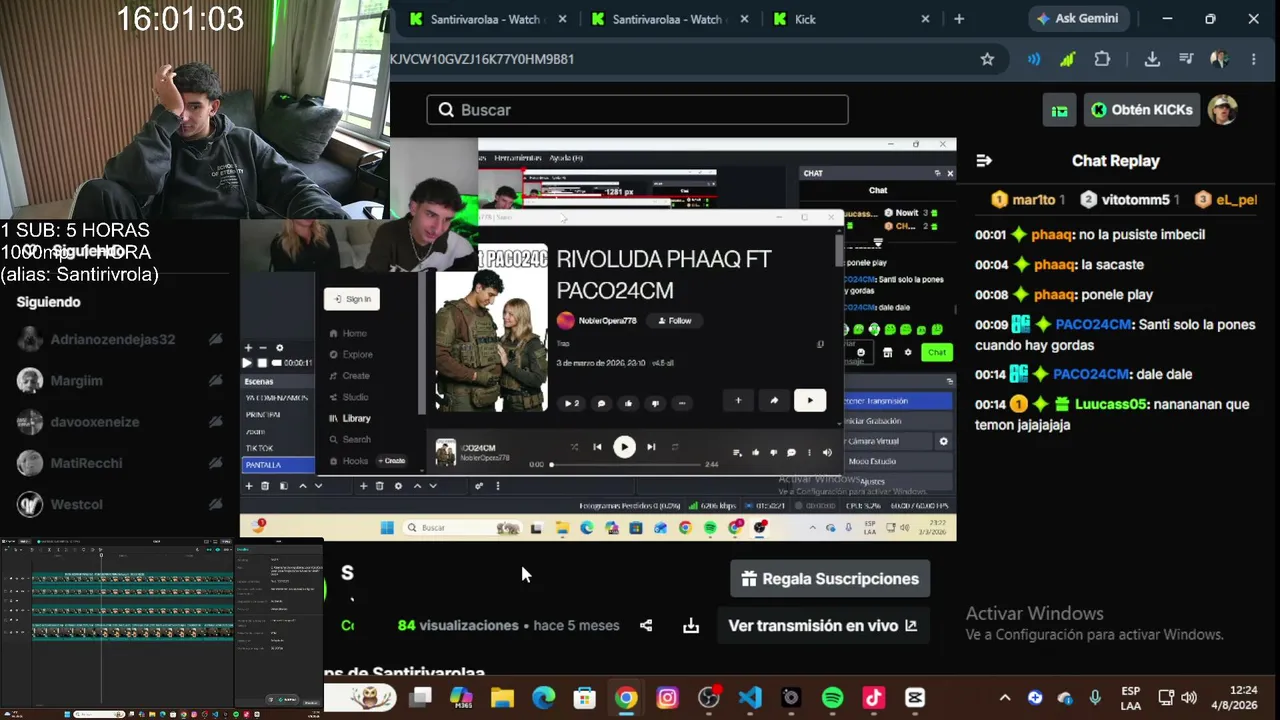This screenshot has height=720, width=1280.
Task: Close the first Santirivarolaa tab
Action: point(563,19)
